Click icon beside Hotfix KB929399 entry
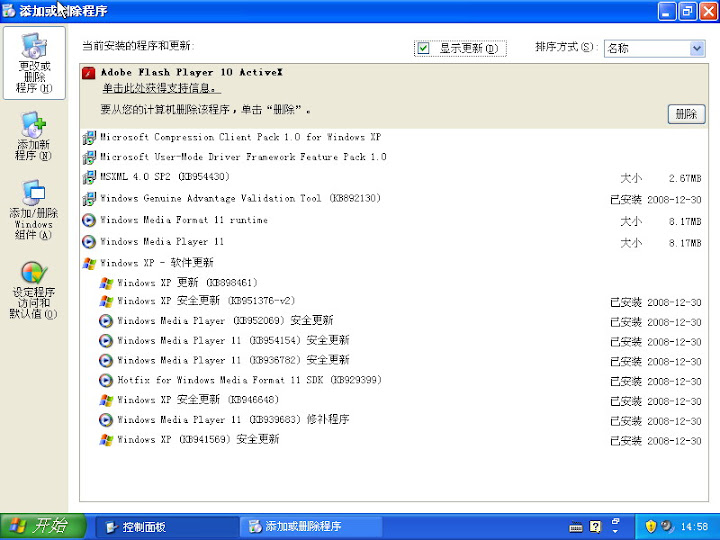This screenshot has height=540, width=720. (x=106, y=380)
